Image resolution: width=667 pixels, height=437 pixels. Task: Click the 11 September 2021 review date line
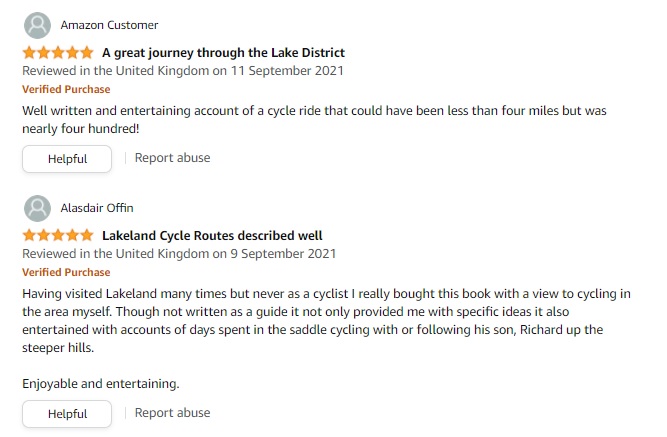[x=183, y=71]
